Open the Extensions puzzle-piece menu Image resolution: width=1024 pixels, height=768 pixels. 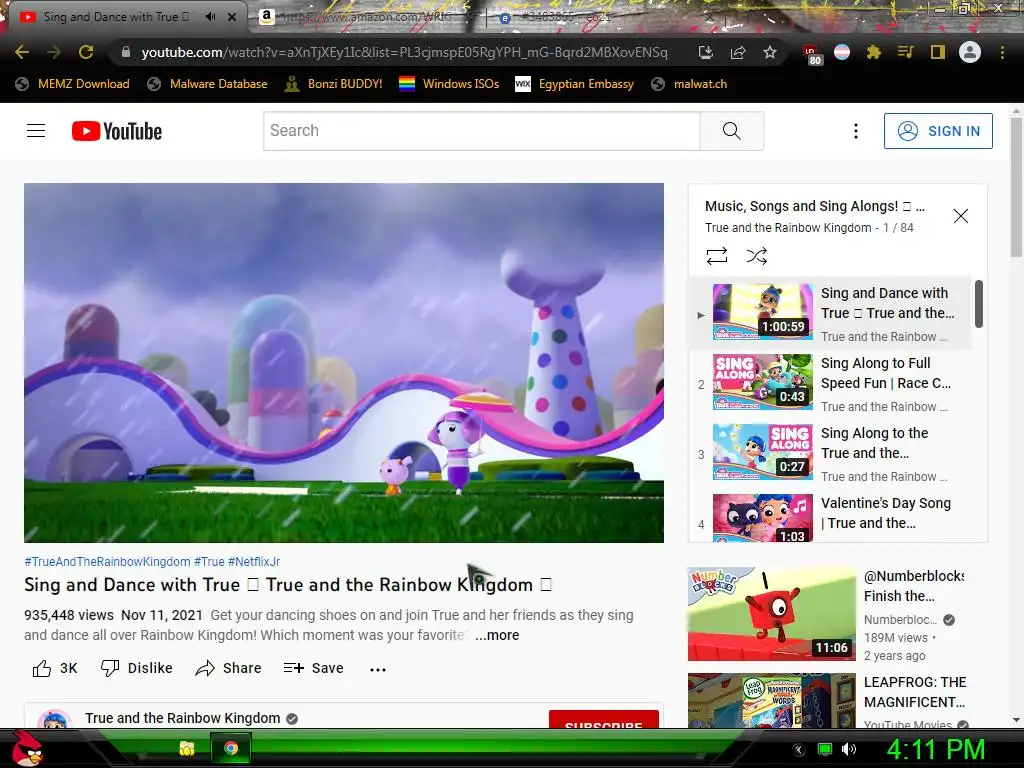874,52
